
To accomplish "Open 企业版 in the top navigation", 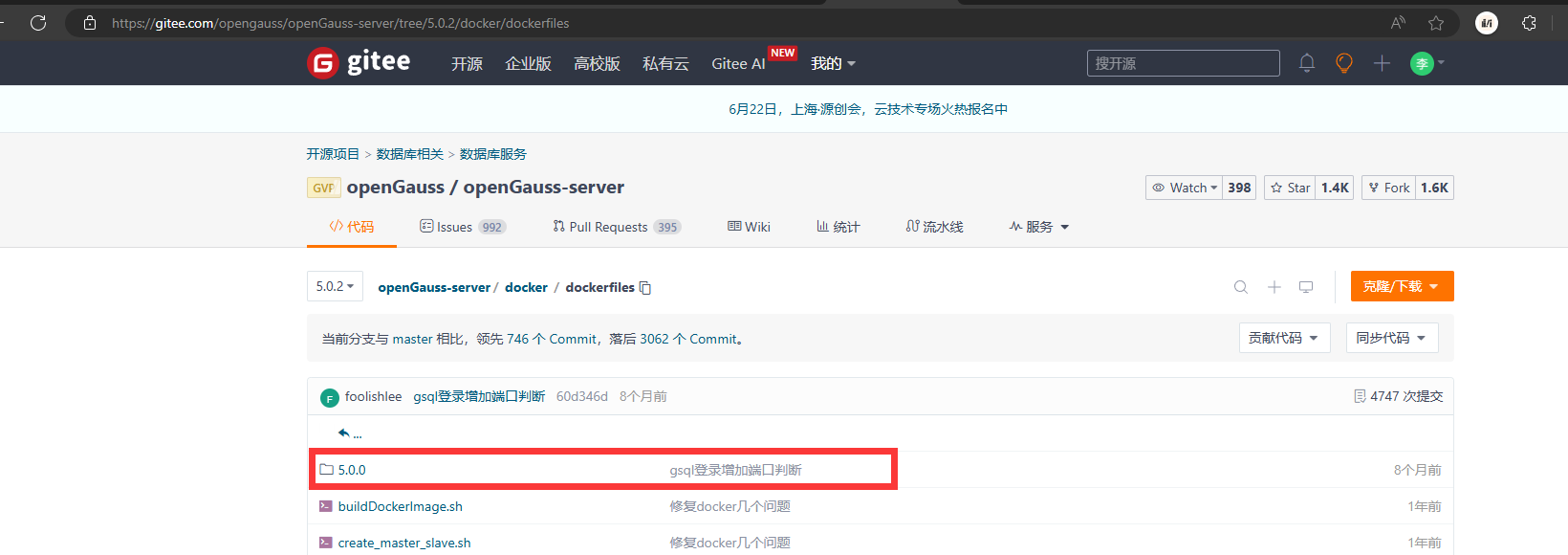I will 528,63.
